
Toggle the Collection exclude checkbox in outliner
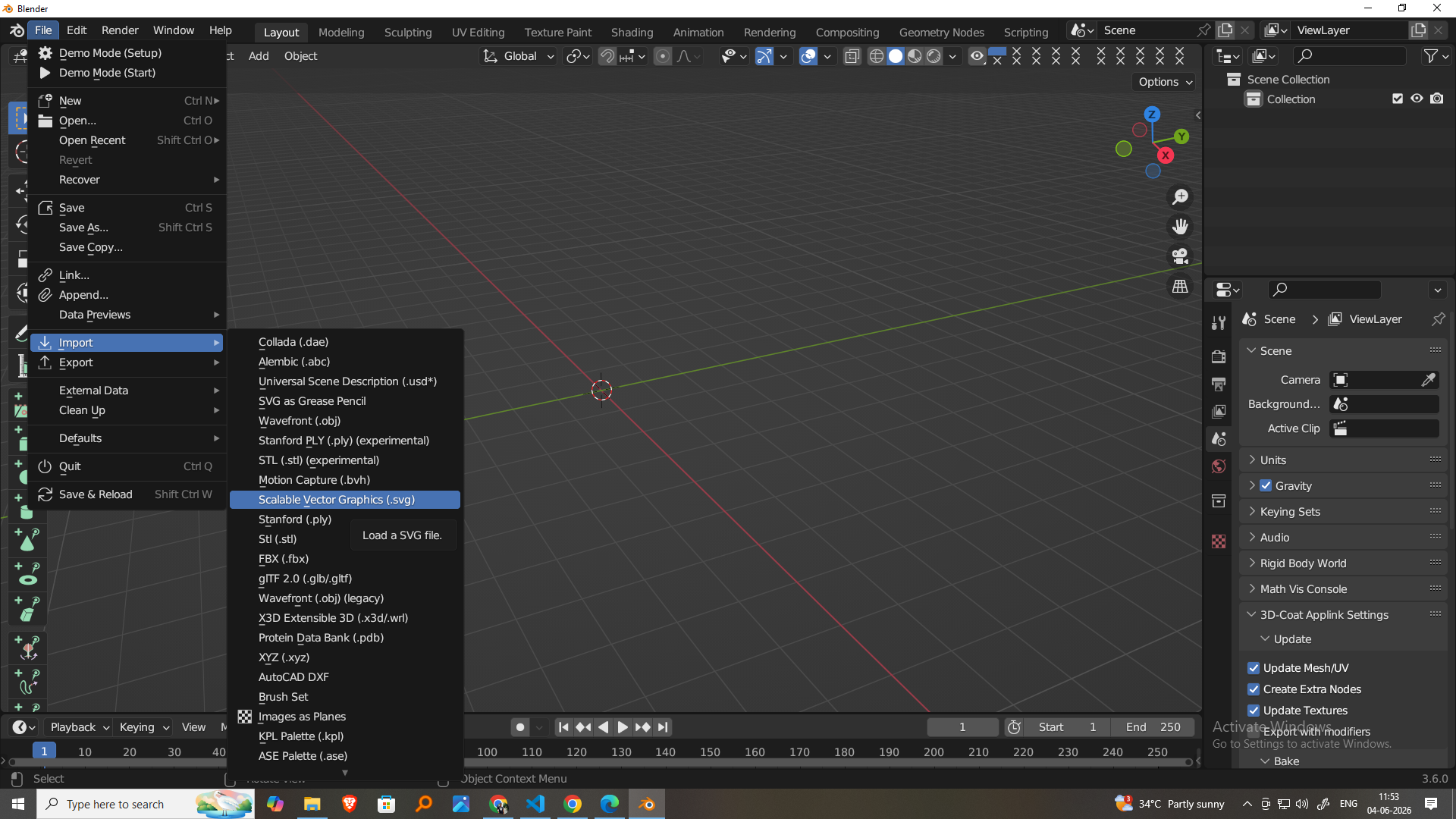pyautogui.click(x=1398, y=99)
